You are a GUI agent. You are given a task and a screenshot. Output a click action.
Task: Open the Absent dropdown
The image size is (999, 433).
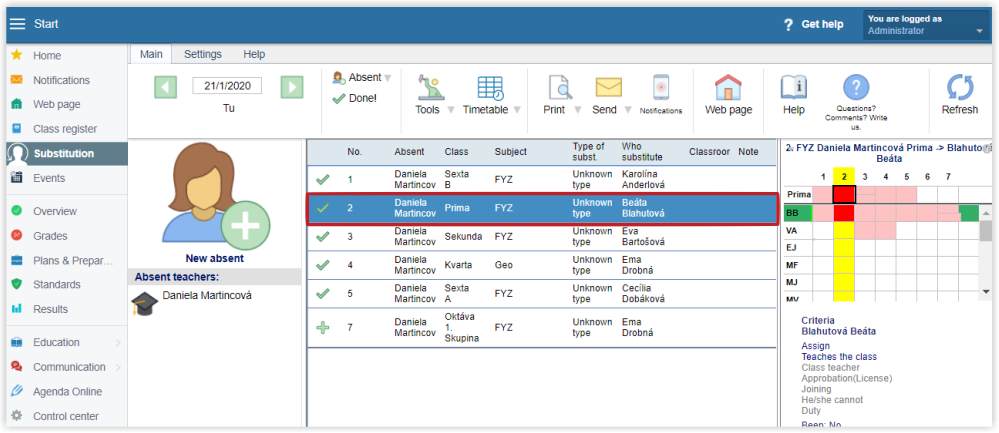coord(362,78)
